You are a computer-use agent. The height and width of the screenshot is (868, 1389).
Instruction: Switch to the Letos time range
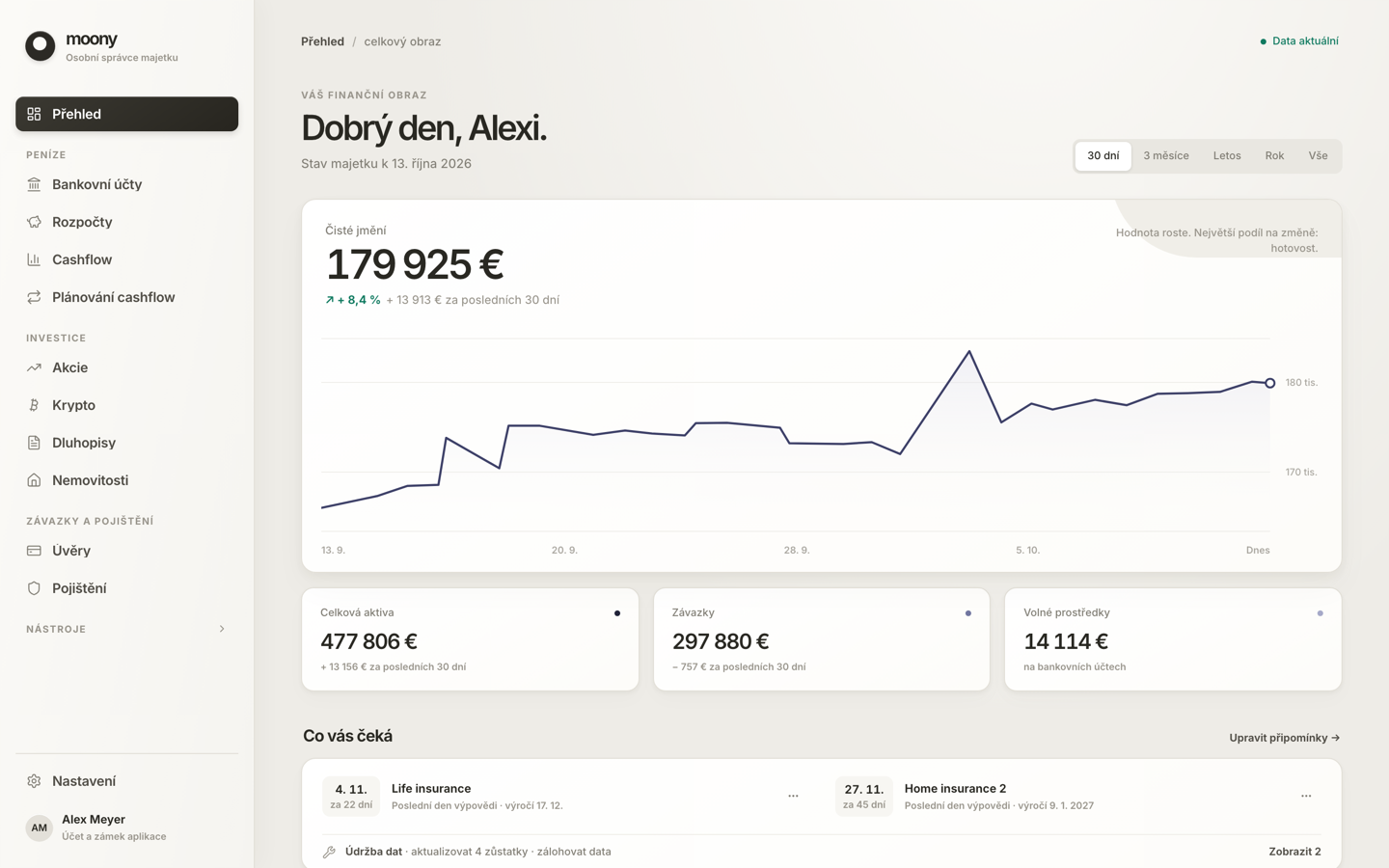pos(1227,156)
